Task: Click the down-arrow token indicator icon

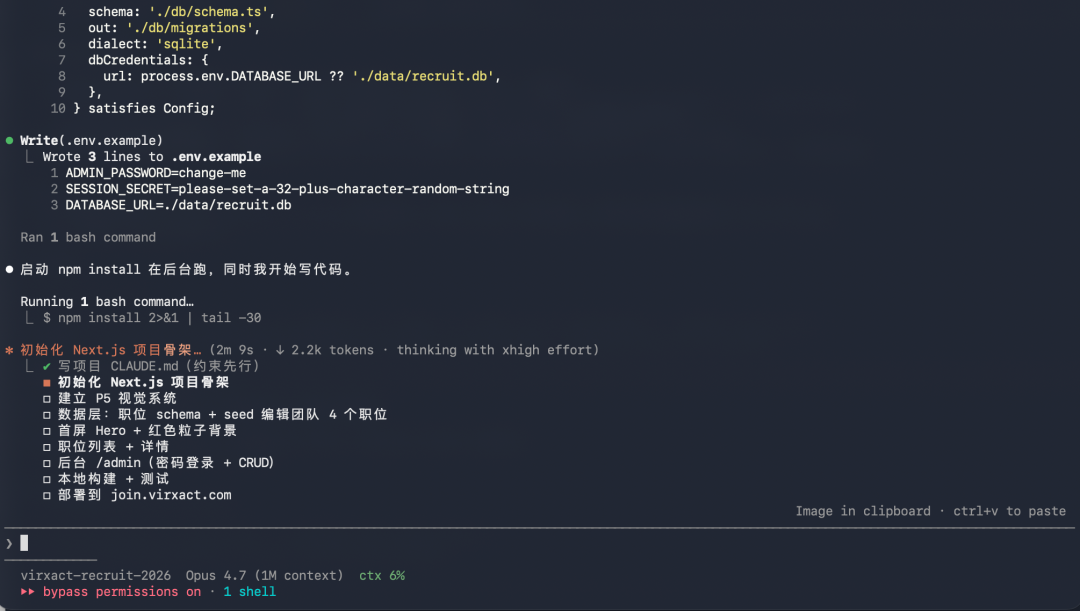Action: pyautogui.click(x=280, y=350)
